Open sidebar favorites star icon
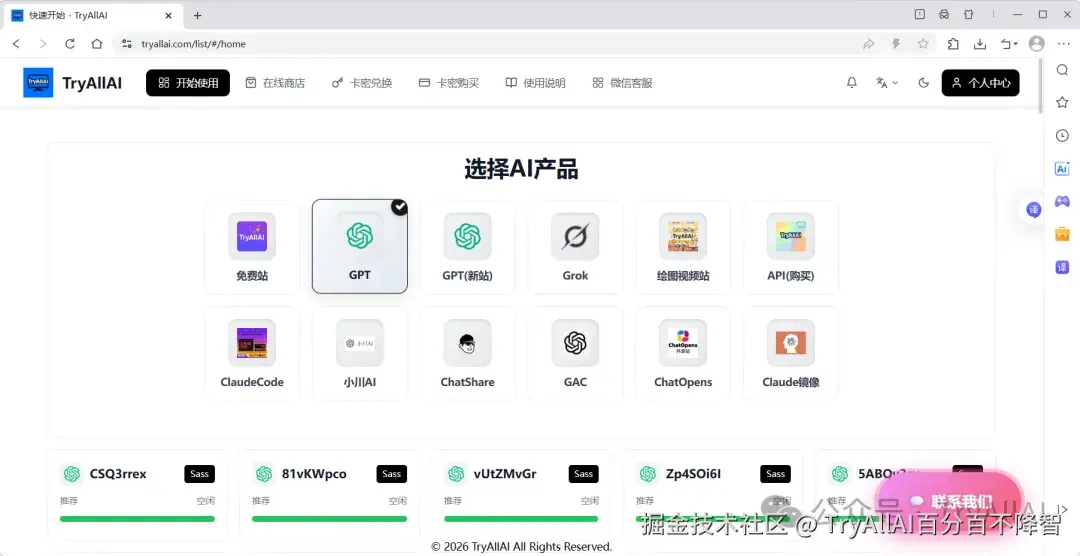The width and height of the screenshot is (1080, 556). click(x=1062, y=103)
